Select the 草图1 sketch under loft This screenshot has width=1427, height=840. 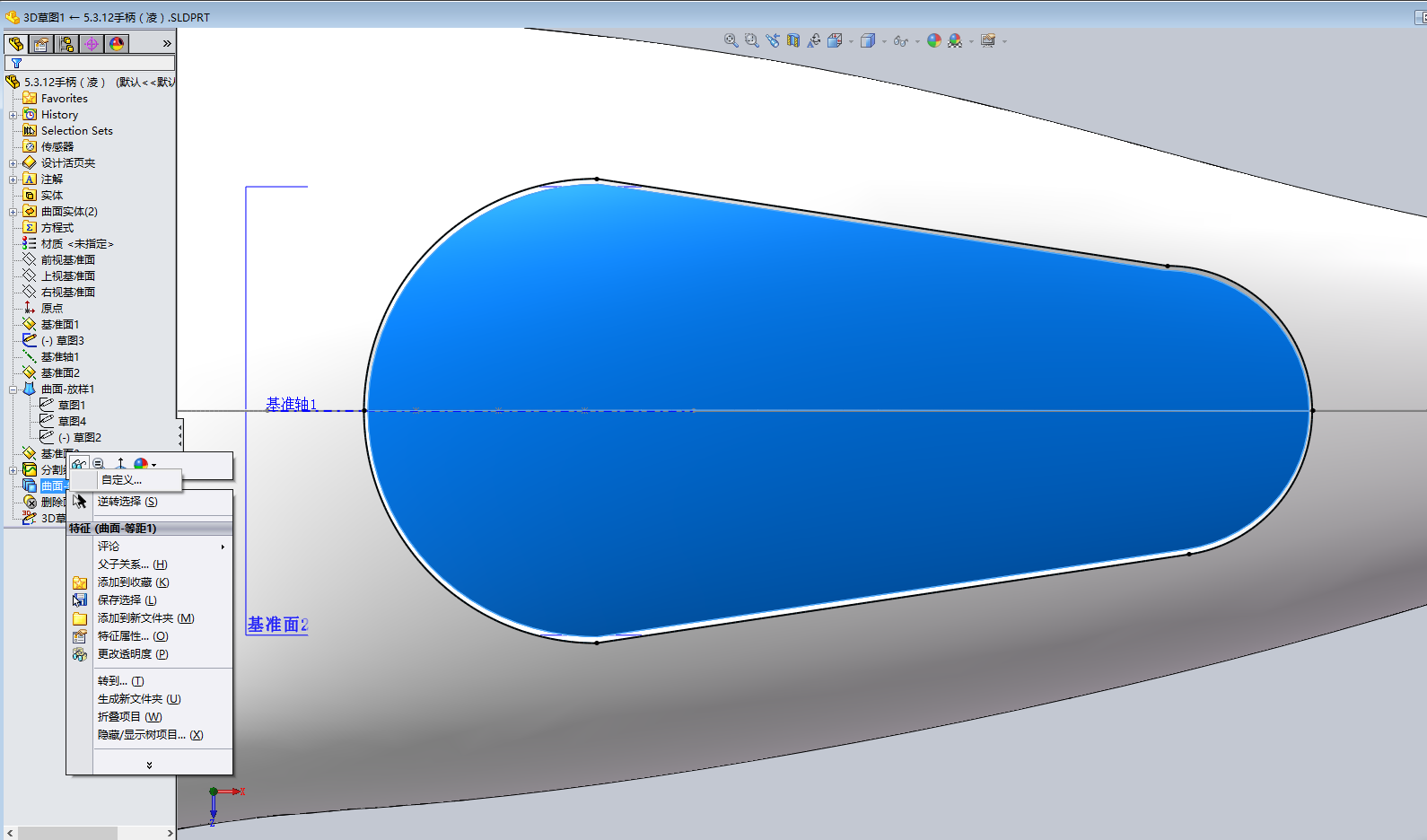click(x=63, y=406)
